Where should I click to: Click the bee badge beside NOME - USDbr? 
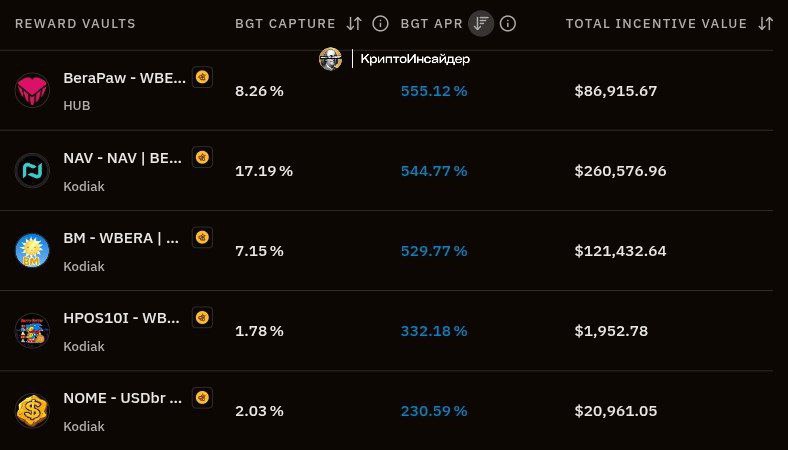(x=202, y=398)
